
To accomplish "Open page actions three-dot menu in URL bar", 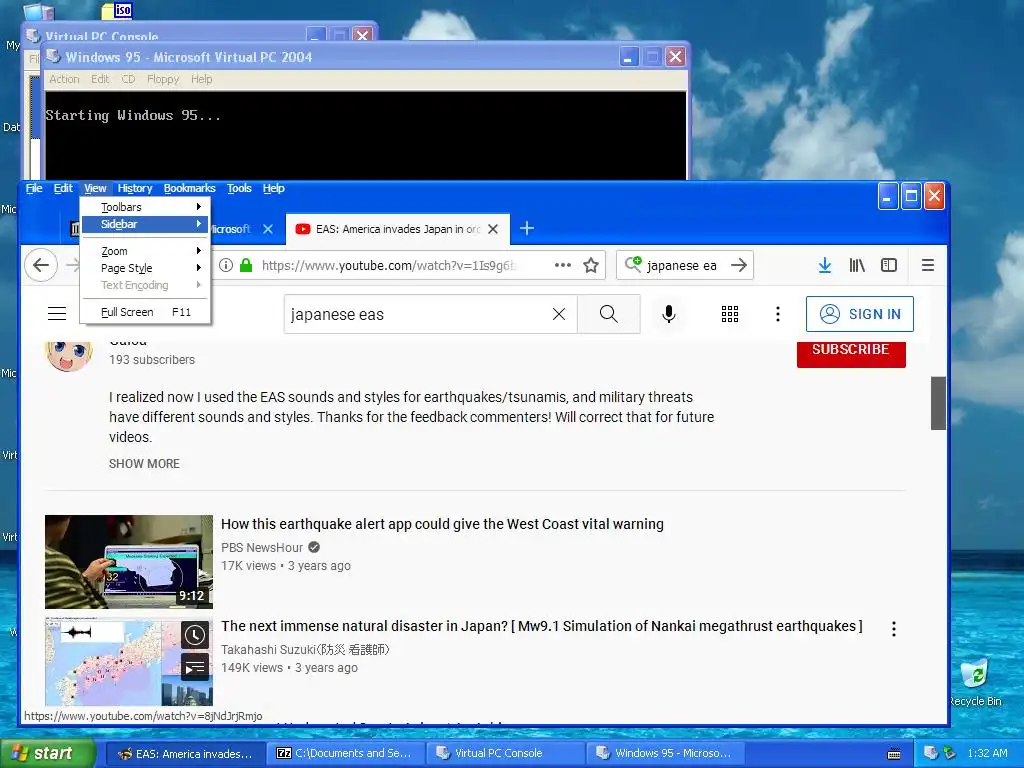I will click(x=562, y=265).
